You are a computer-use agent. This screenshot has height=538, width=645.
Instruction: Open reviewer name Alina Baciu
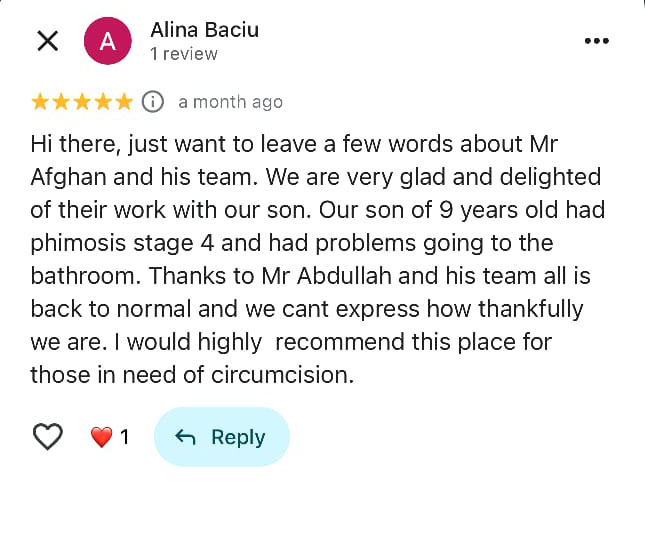204,30
